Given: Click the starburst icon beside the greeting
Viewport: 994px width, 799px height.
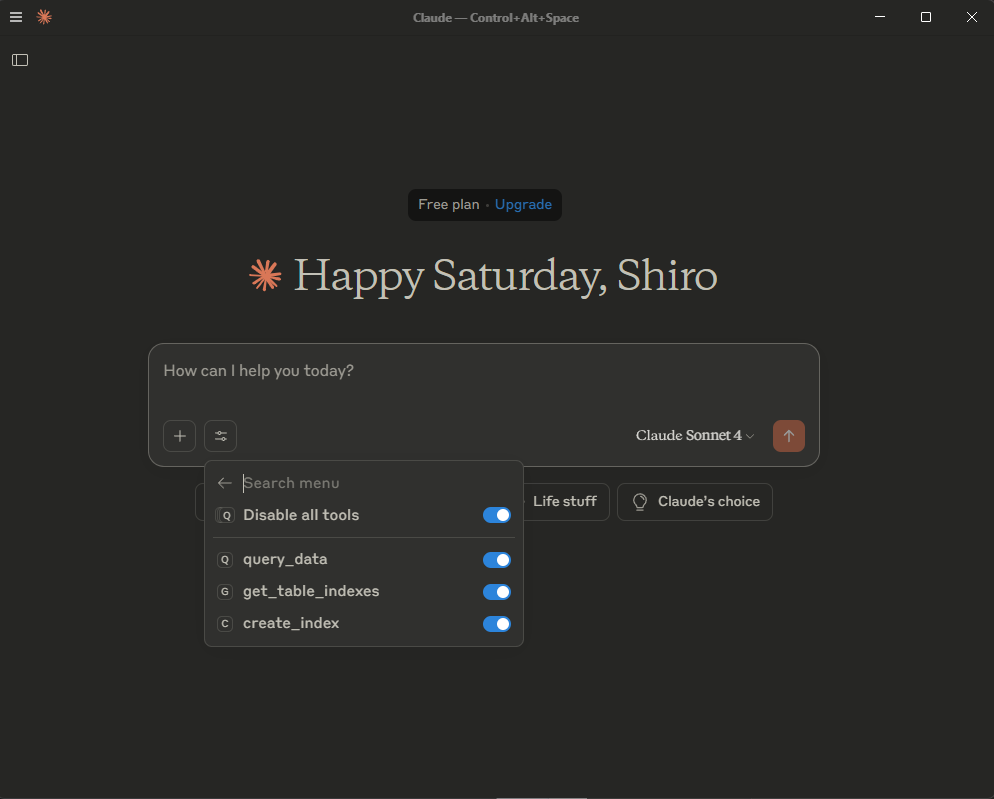Looking at the screenshot, I should coord(265,275).
